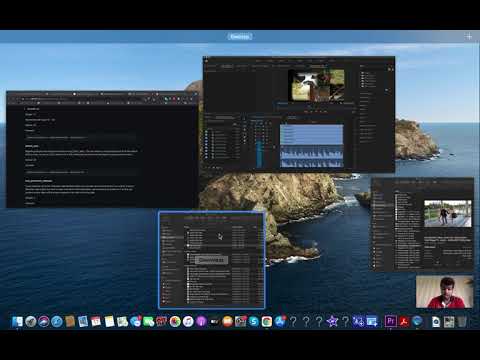Open orange Books icon in Dock
480x360 pixels.
227,322
